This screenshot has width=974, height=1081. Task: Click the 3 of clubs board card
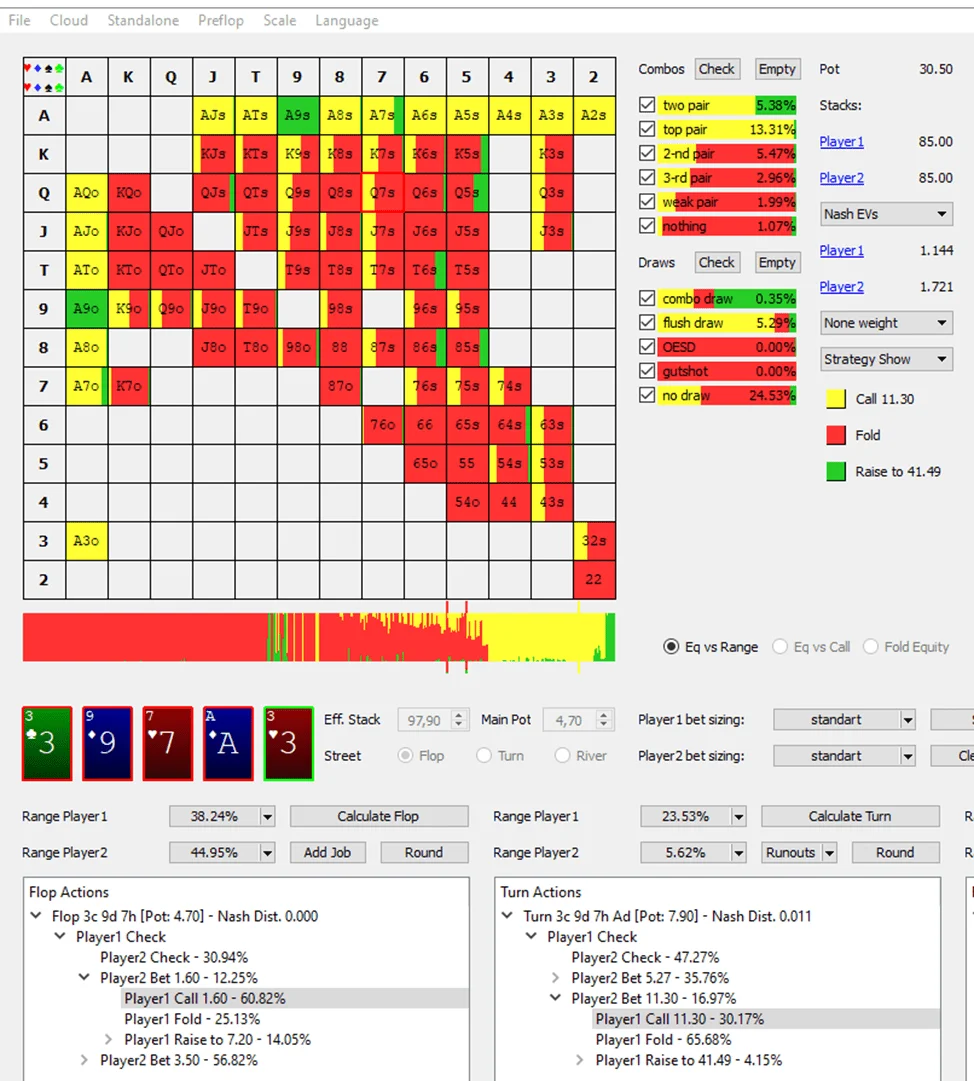click(47, 743)
